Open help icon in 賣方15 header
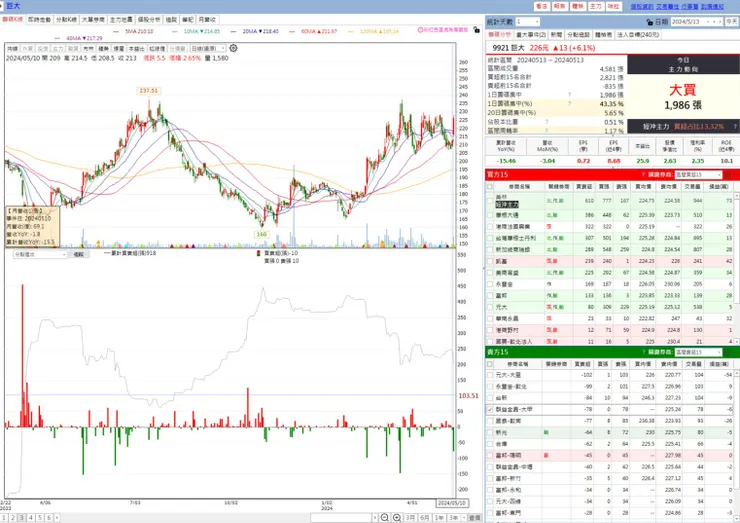 (643, 352)
